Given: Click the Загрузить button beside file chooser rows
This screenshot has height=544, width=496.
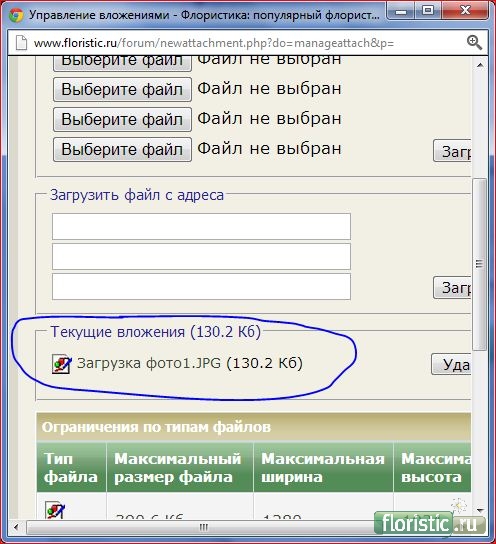Looking at the screenshot, I should point(452,151).
